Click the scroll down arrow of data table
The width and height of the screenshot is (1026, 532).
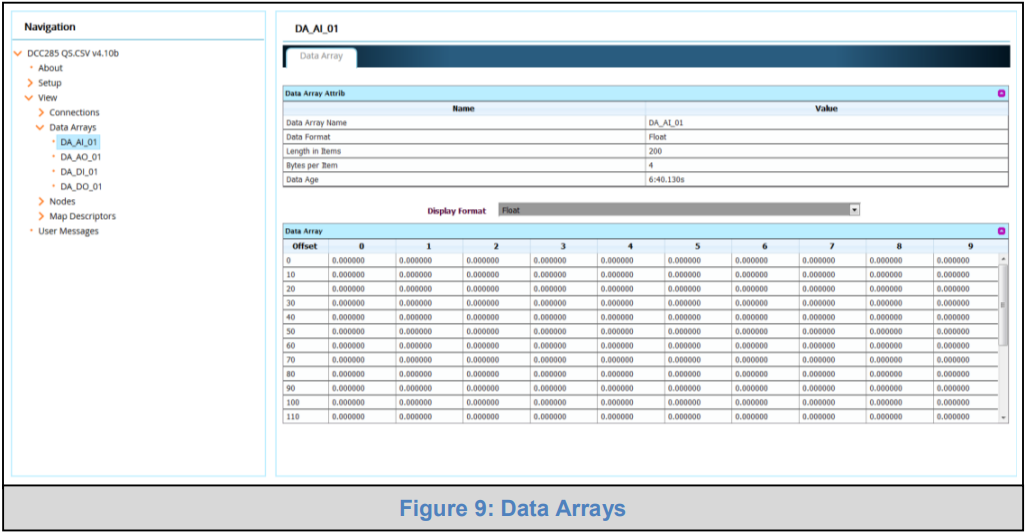click(x=1003, y=417)
